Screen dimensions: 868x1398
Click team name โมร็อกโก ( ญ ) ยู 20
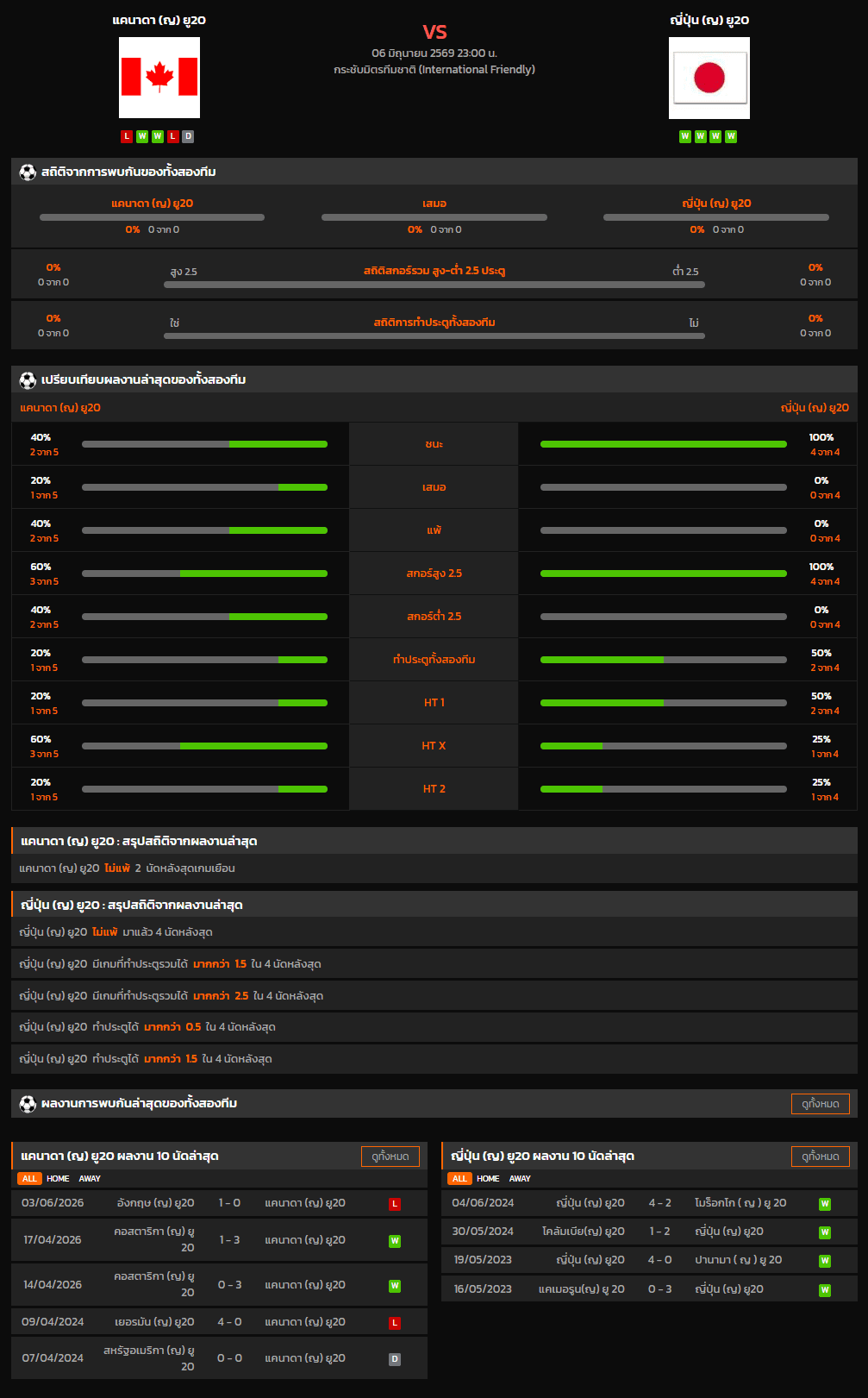tap(740, 1203)
